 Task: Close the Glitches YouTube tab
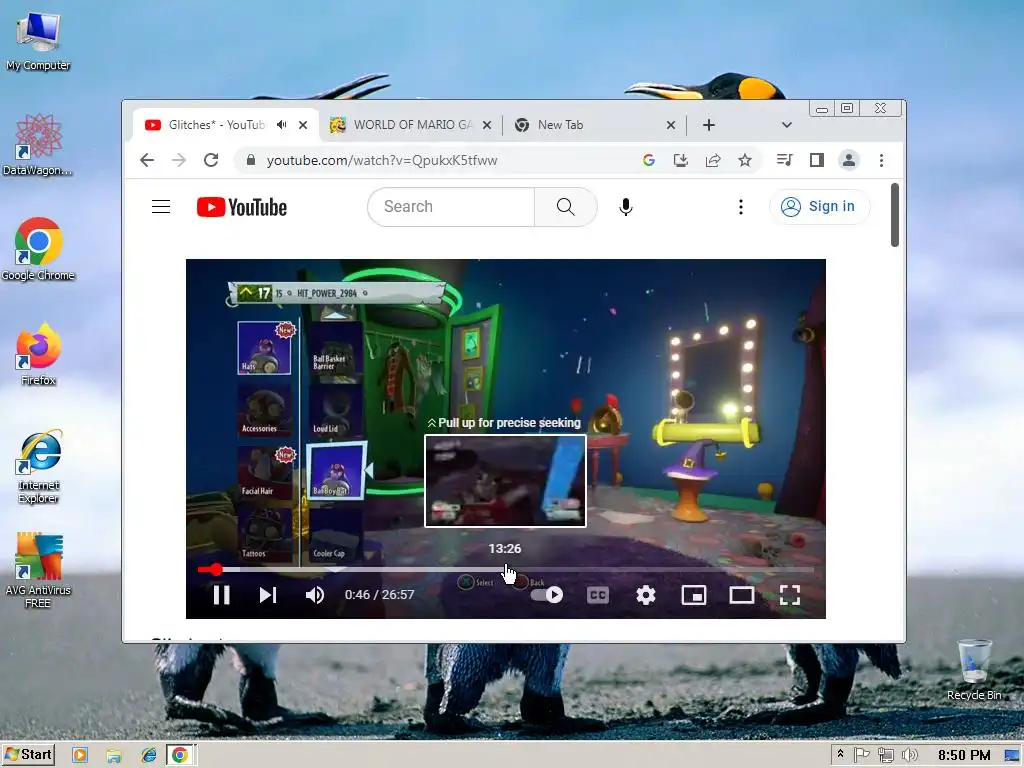point(303,125)
